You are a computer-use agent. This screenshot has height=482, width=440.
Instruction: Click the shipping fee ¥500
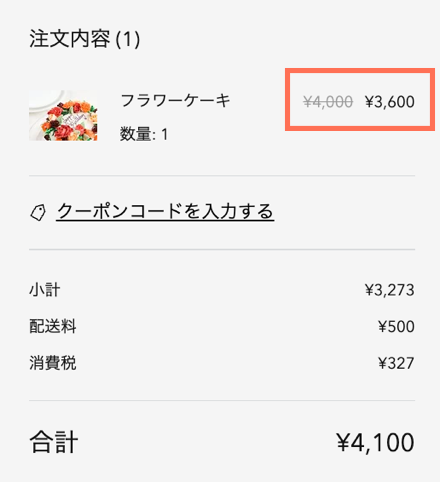pyautogui.click(x=396, y=327)
